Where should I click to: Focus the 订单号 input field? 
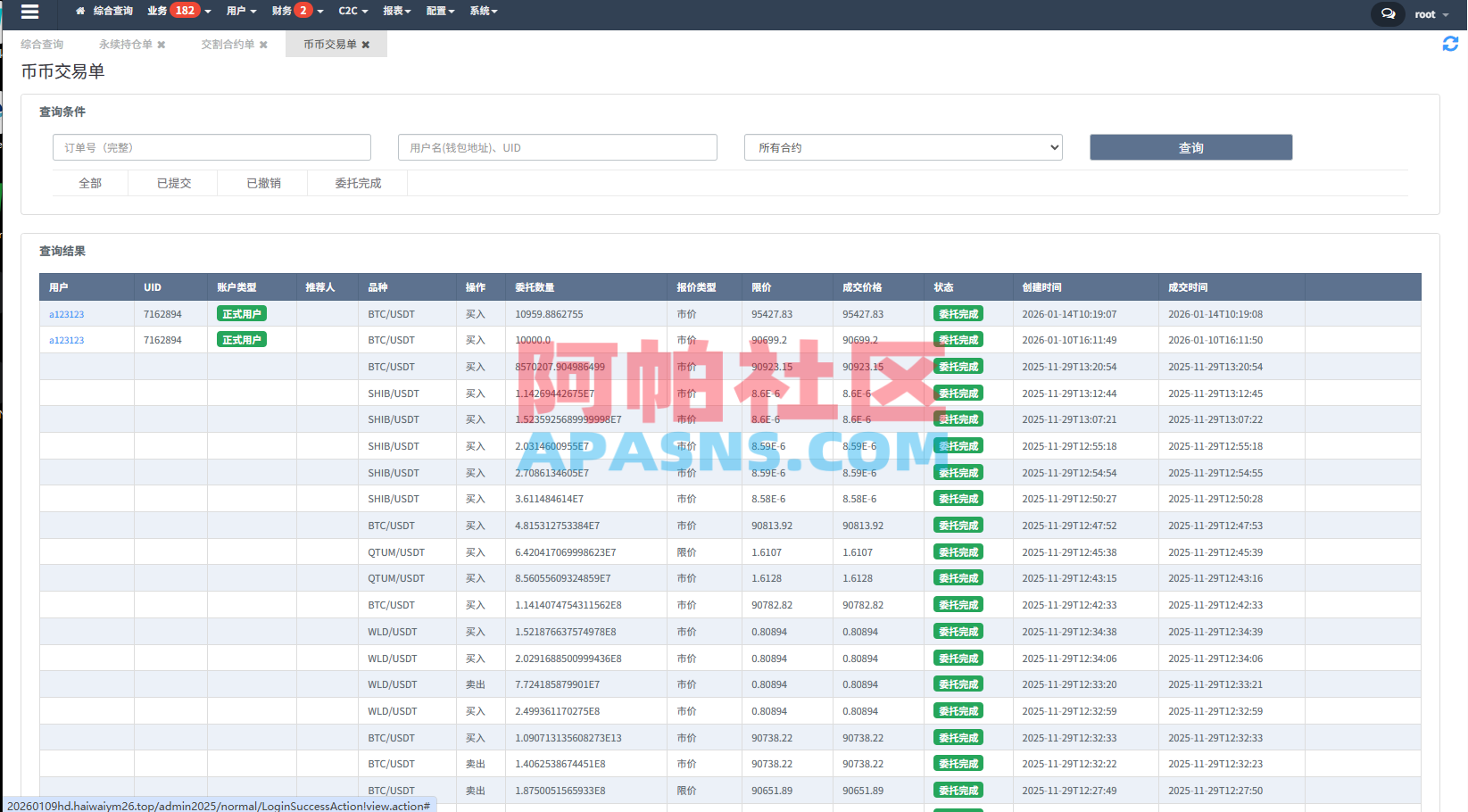[211, 147]
